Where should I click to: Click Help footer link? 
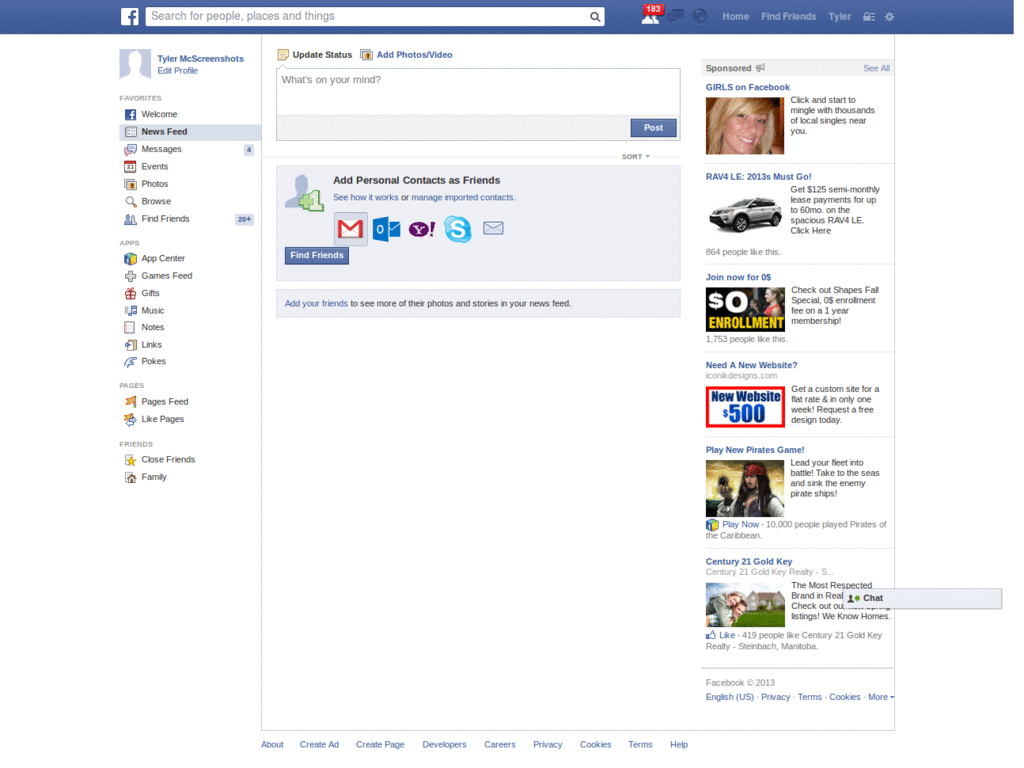(679, 744)
